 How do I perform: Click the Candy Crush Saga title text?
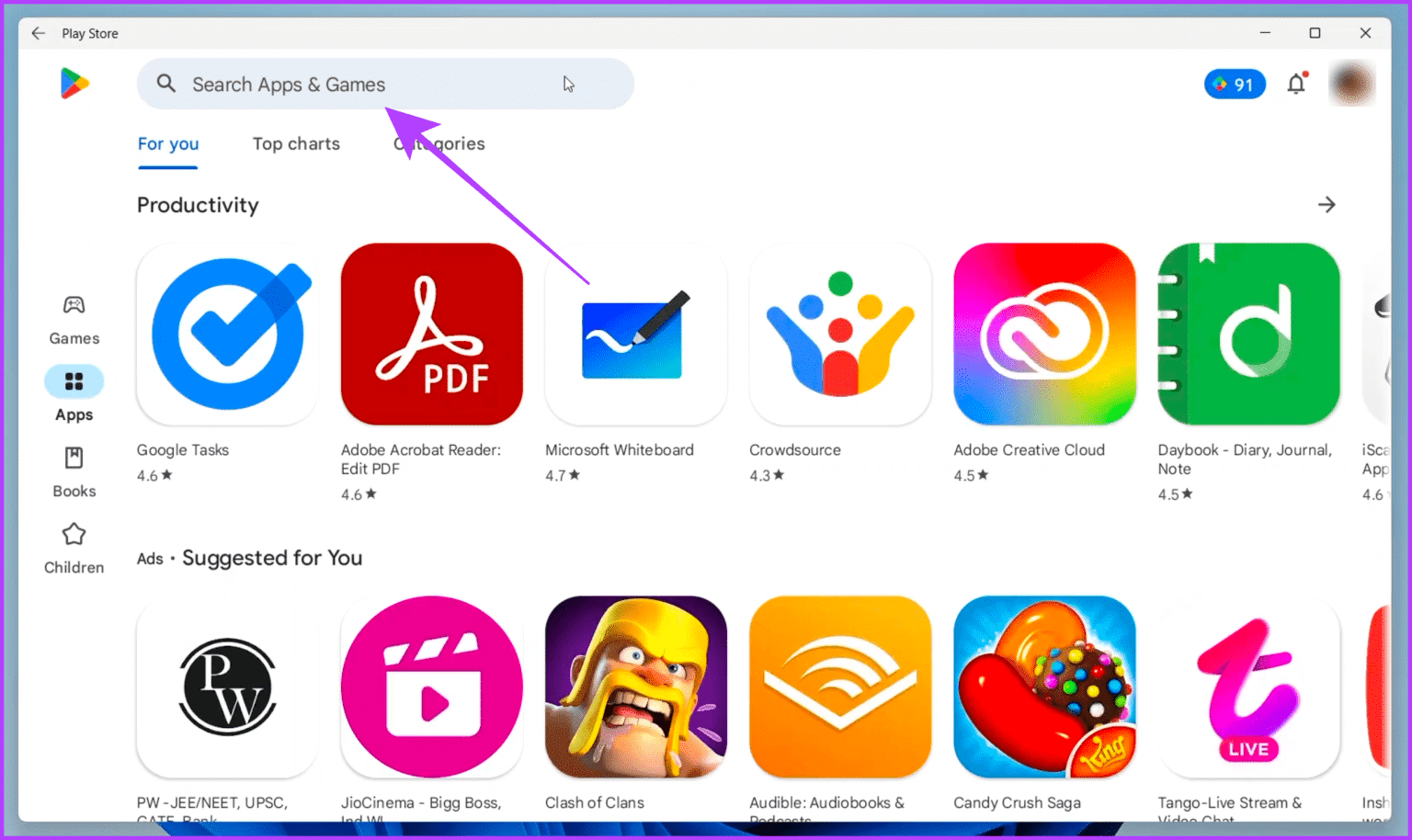click(1017, 803)
